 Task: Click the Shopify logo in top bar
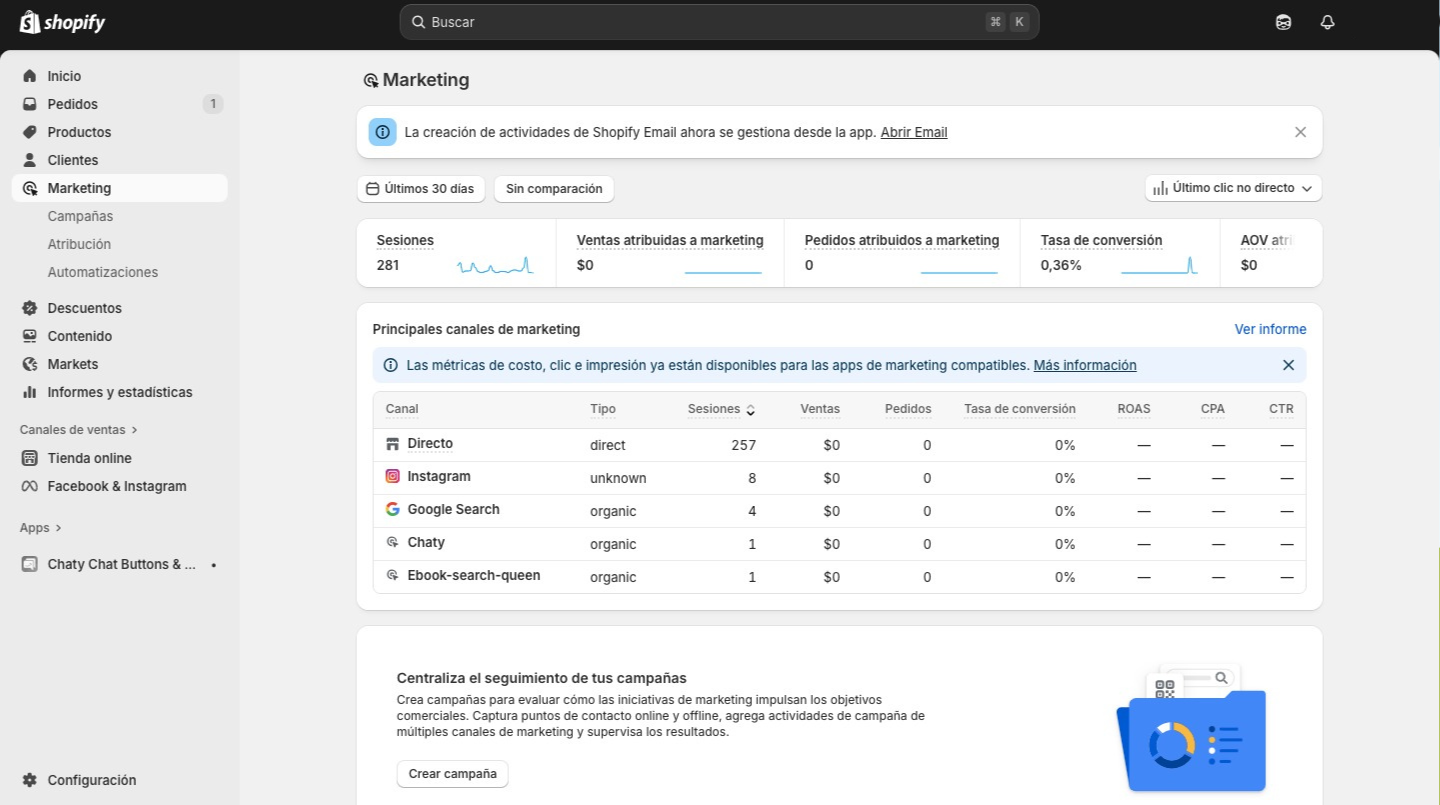pos(62,22)
